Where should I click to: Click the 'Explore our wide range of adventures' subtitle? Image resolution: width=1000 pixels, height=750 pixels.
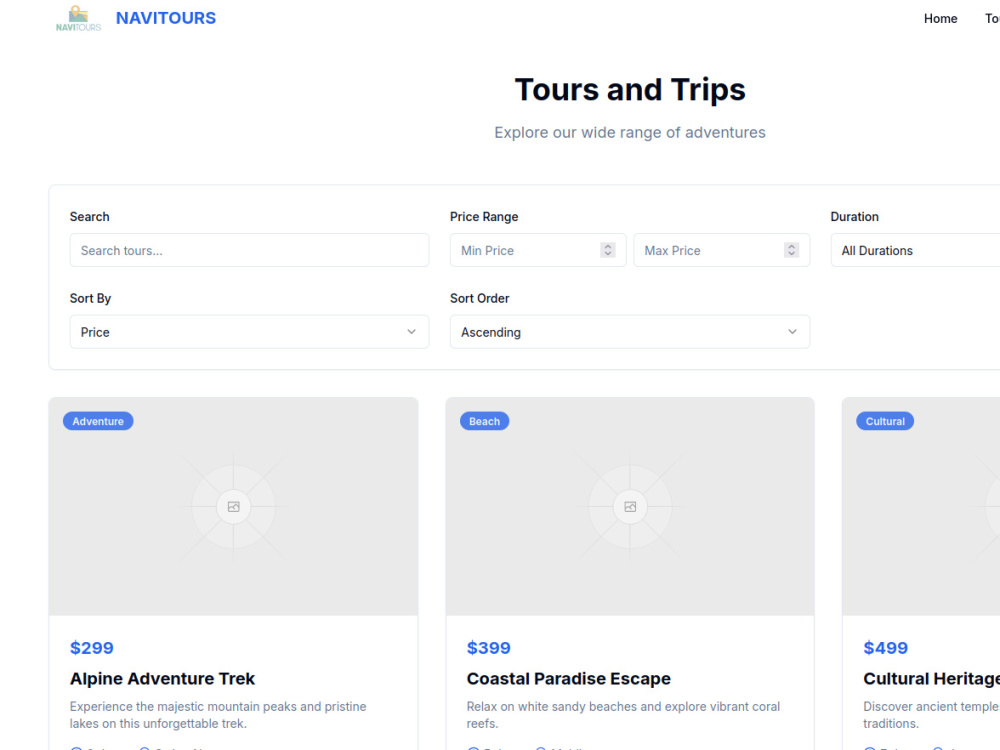tap(630, 133)
